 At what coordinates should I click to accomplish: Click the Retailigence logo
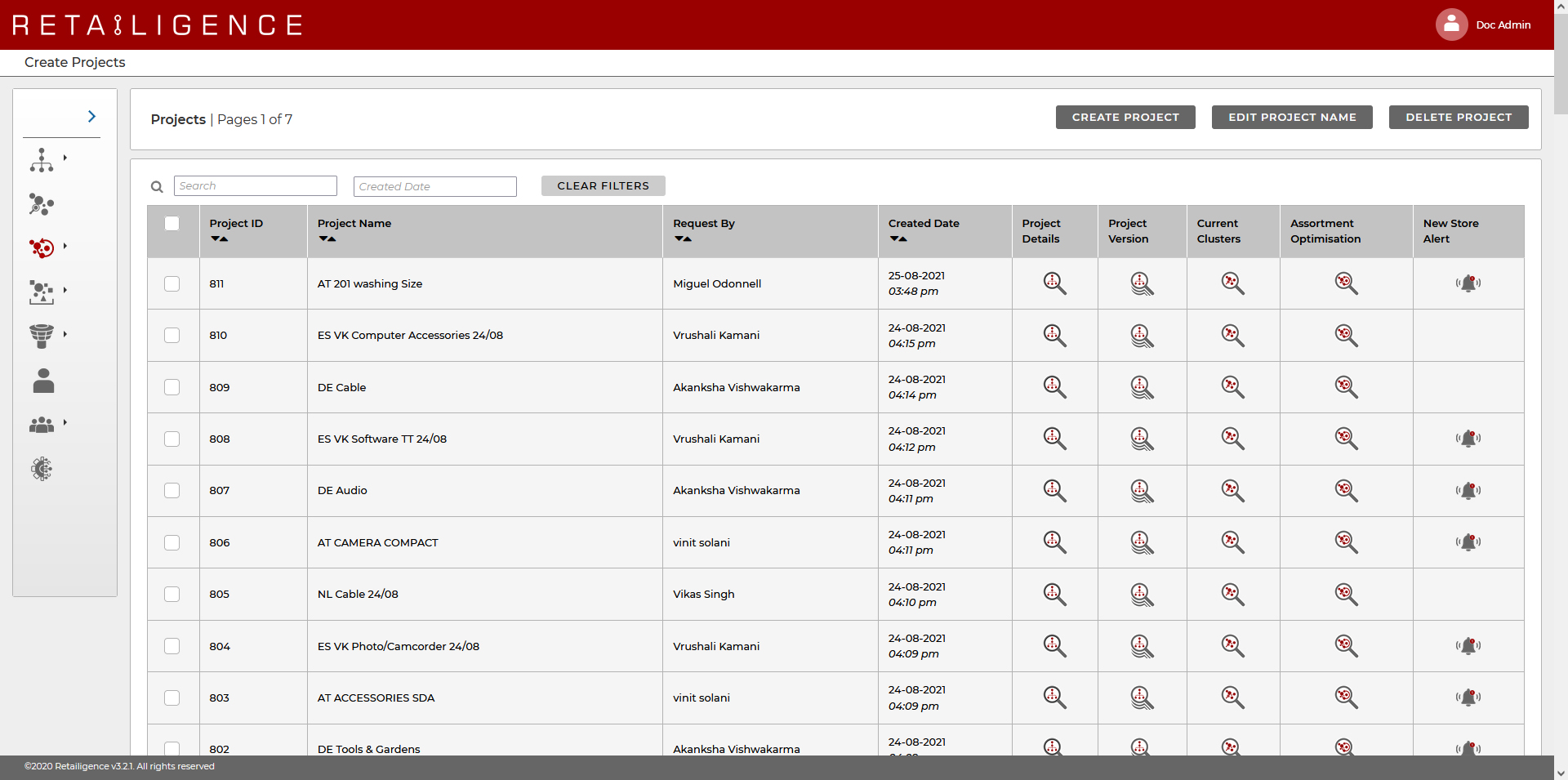pyautogui.click(x=158, y=25)
